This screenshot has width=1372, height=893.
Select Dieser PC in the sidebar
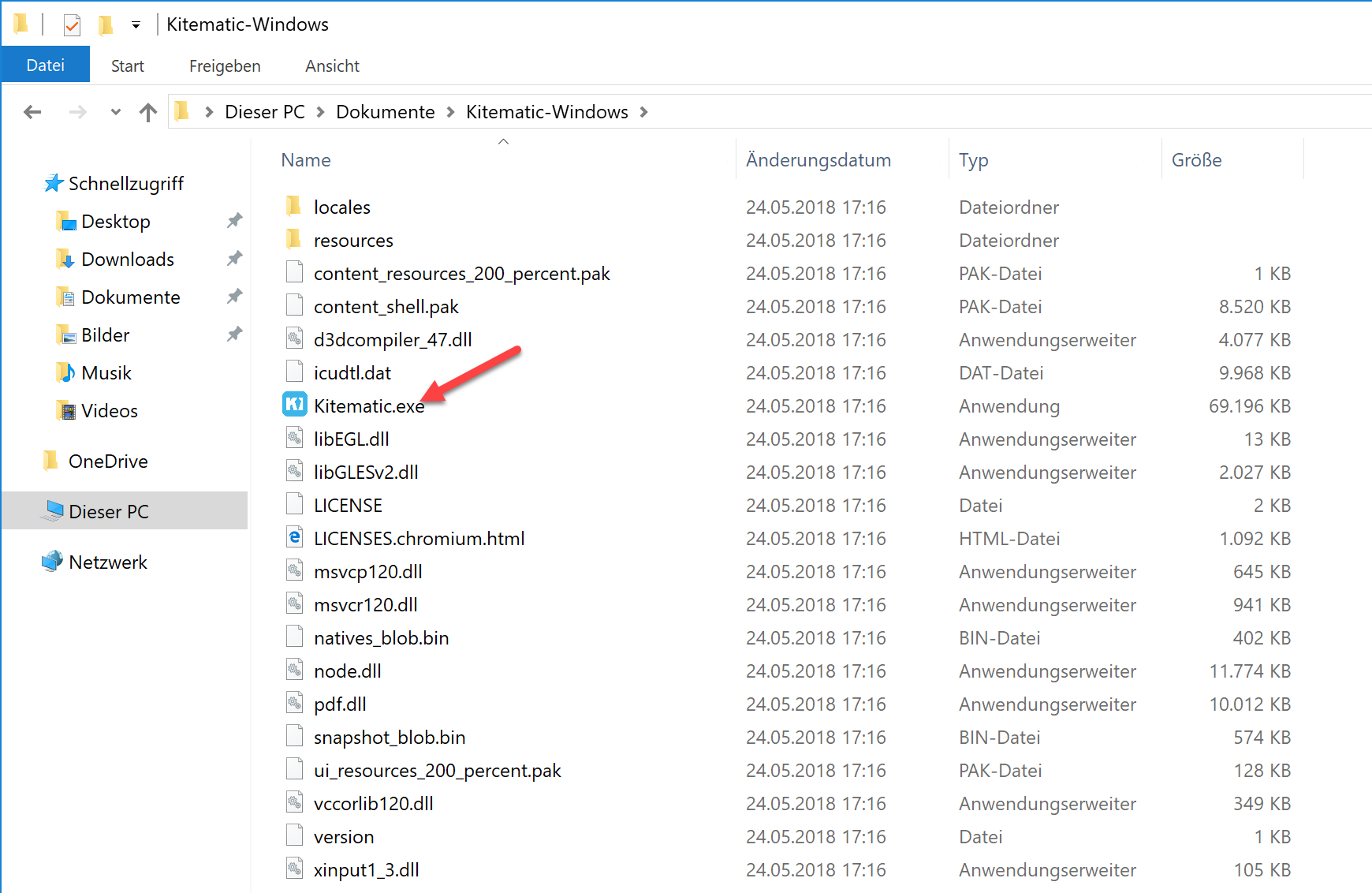(109, 510)
